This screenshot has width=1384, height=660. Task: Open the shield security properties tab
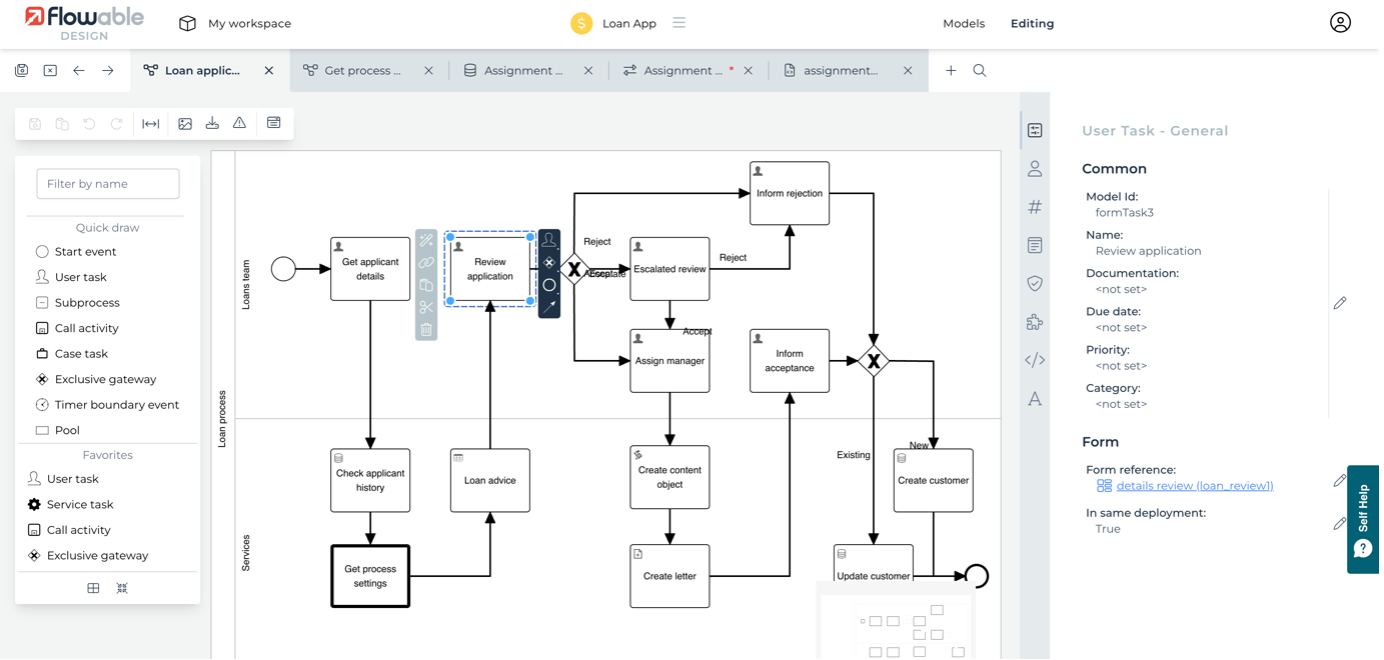[x=1035, y=283]
